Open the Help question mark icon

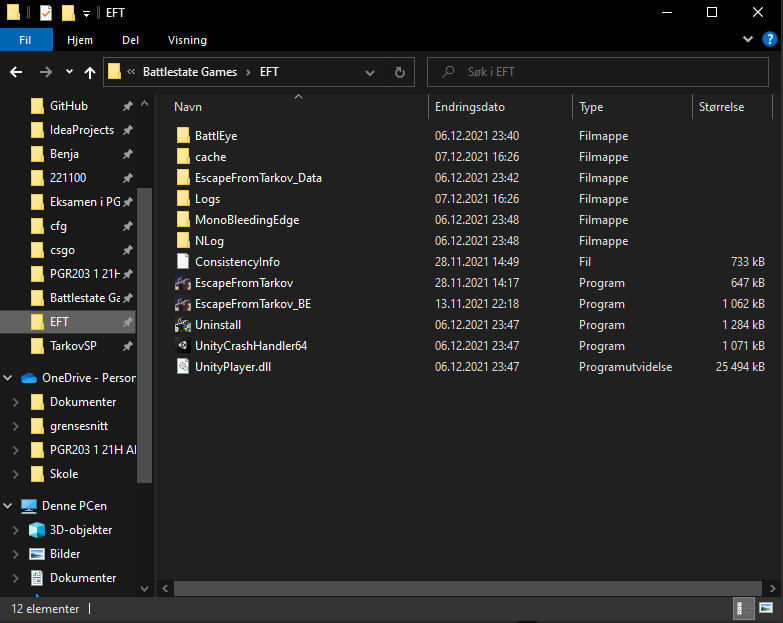pyautogui.click(x=770, y=39)
